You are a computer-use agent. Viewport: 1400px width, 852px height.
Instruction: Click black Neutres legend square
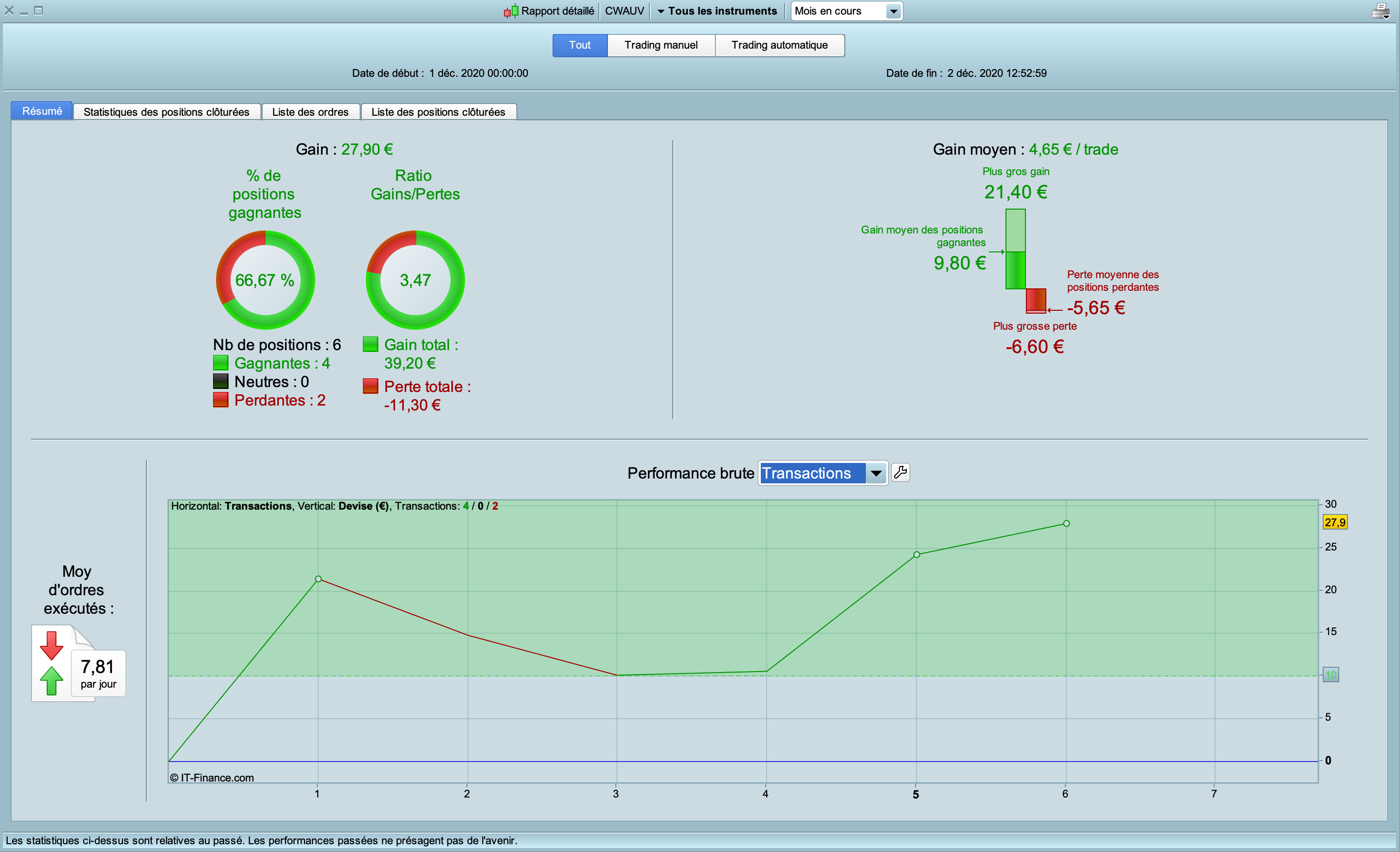(220, 381)
